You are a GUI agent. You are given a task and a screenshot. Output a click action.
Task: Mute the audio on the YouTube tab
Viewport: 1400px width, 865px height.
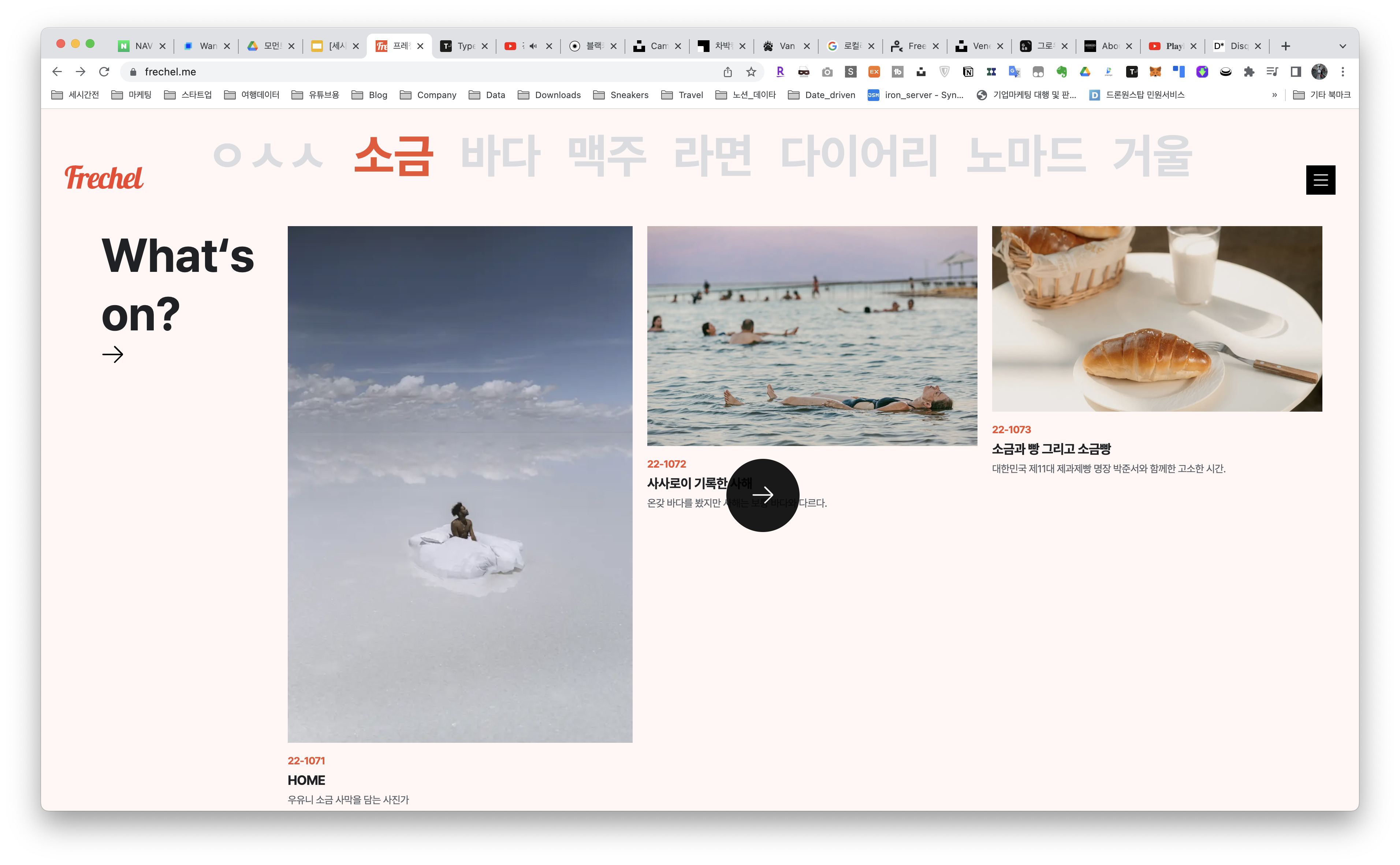click(x=533, y=46)
